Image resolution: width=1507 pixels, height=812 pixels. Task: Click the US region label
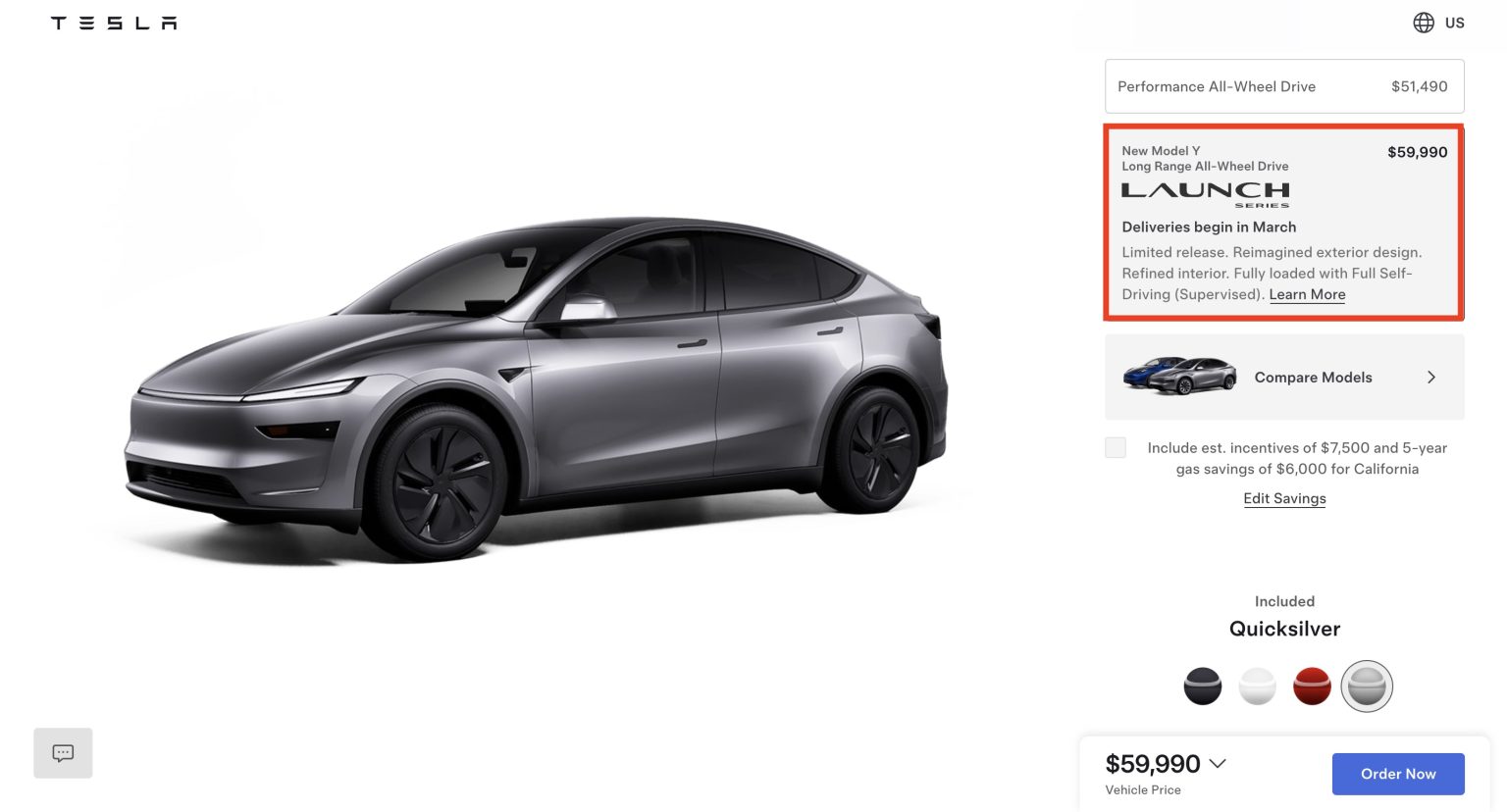tap(1454, 23)
